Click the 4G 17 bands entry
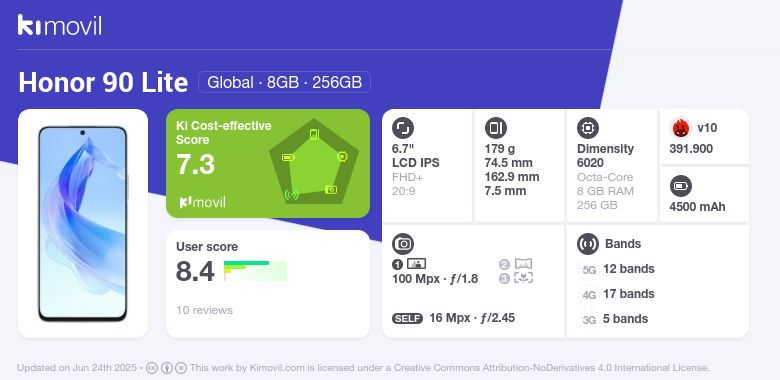The height and width of the screenshot is (380, 780). 617,294
